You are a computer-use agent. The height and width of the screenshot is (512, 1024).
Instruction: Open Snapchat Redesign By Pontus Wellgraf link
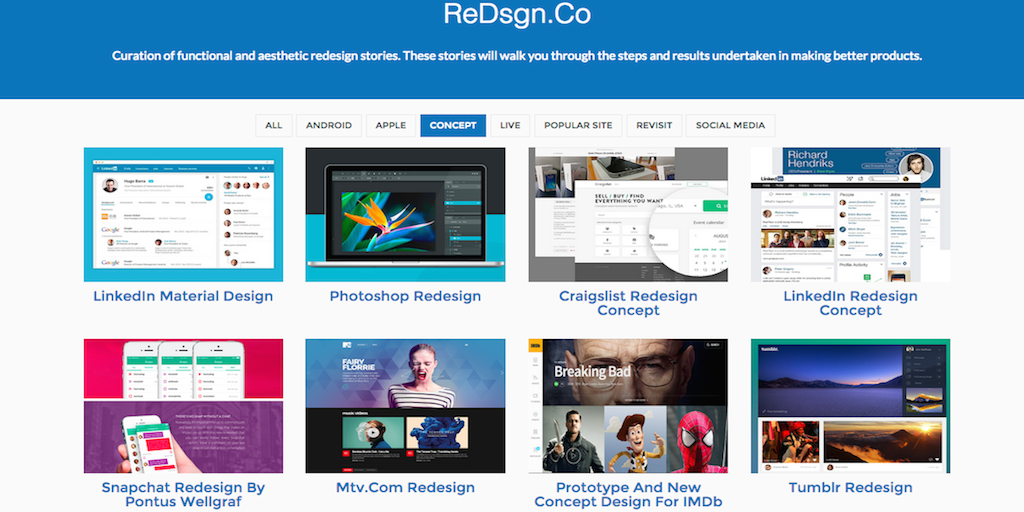point(183,494)
